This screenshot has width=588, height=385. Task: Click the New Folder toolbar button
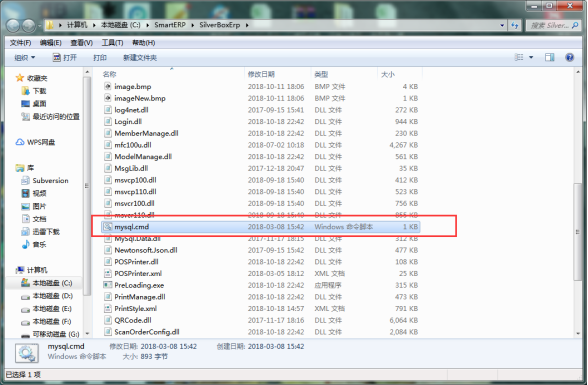click(x=140, y=57)
